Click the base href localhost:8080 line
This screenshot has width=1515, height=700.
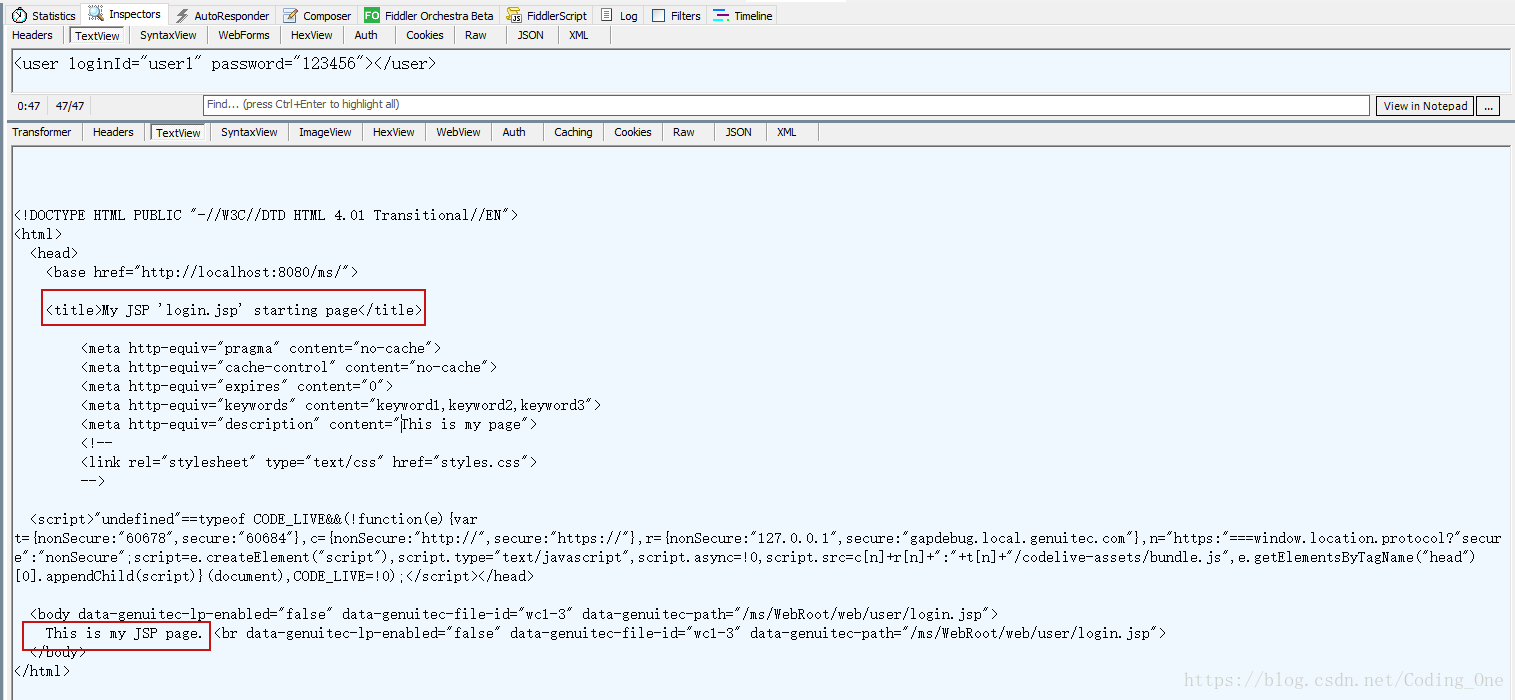201,272
